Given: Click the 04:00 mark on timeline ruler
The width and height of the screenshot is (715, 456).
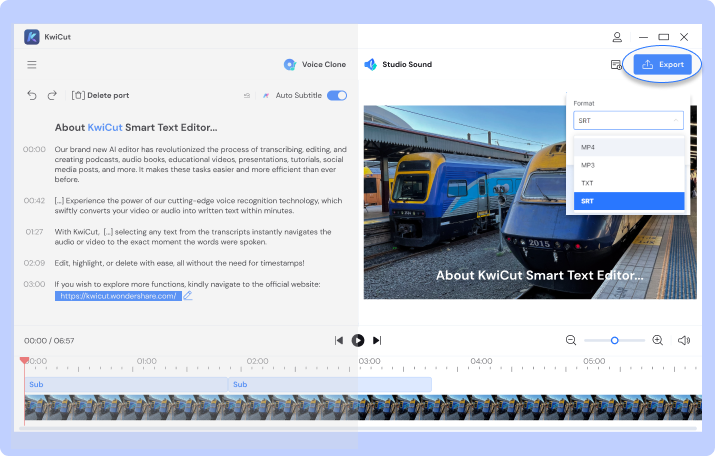Looking at the screenshot, I should [481, 361].
